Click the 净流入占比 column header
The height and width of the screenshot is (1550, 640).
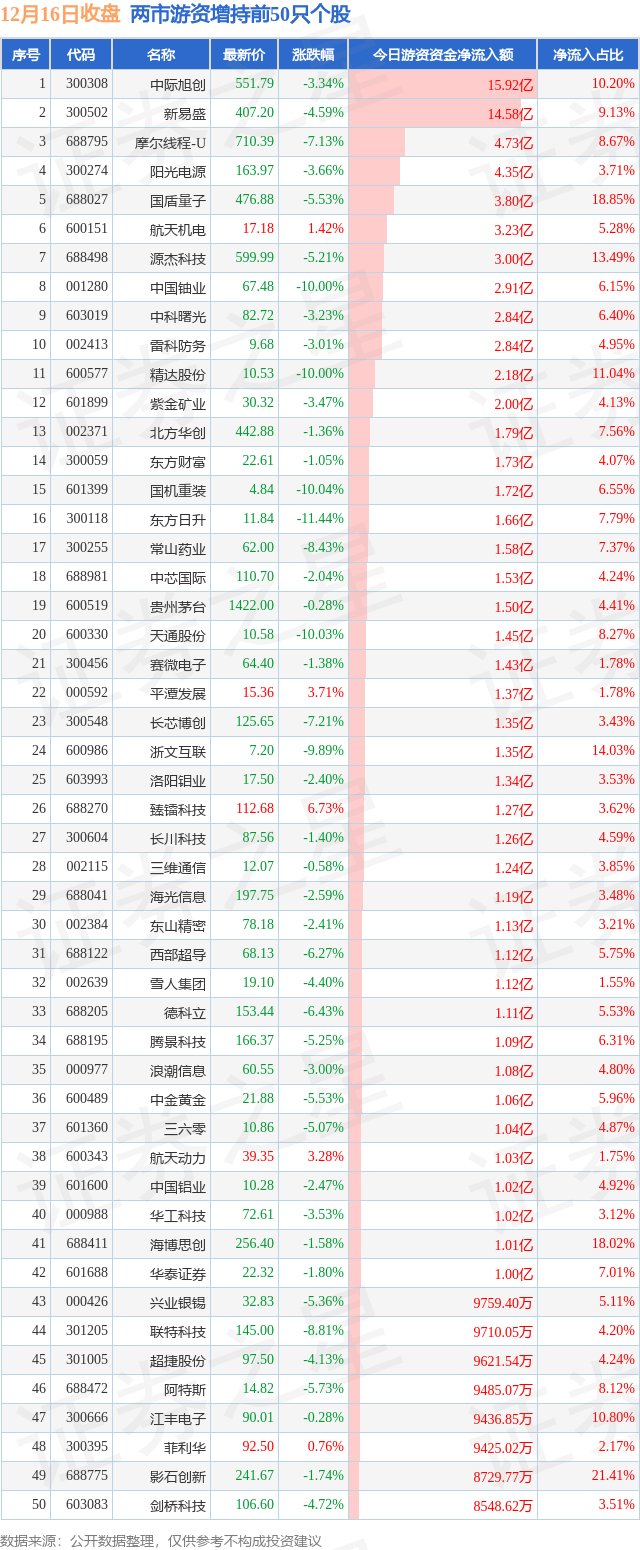(589, 55)
